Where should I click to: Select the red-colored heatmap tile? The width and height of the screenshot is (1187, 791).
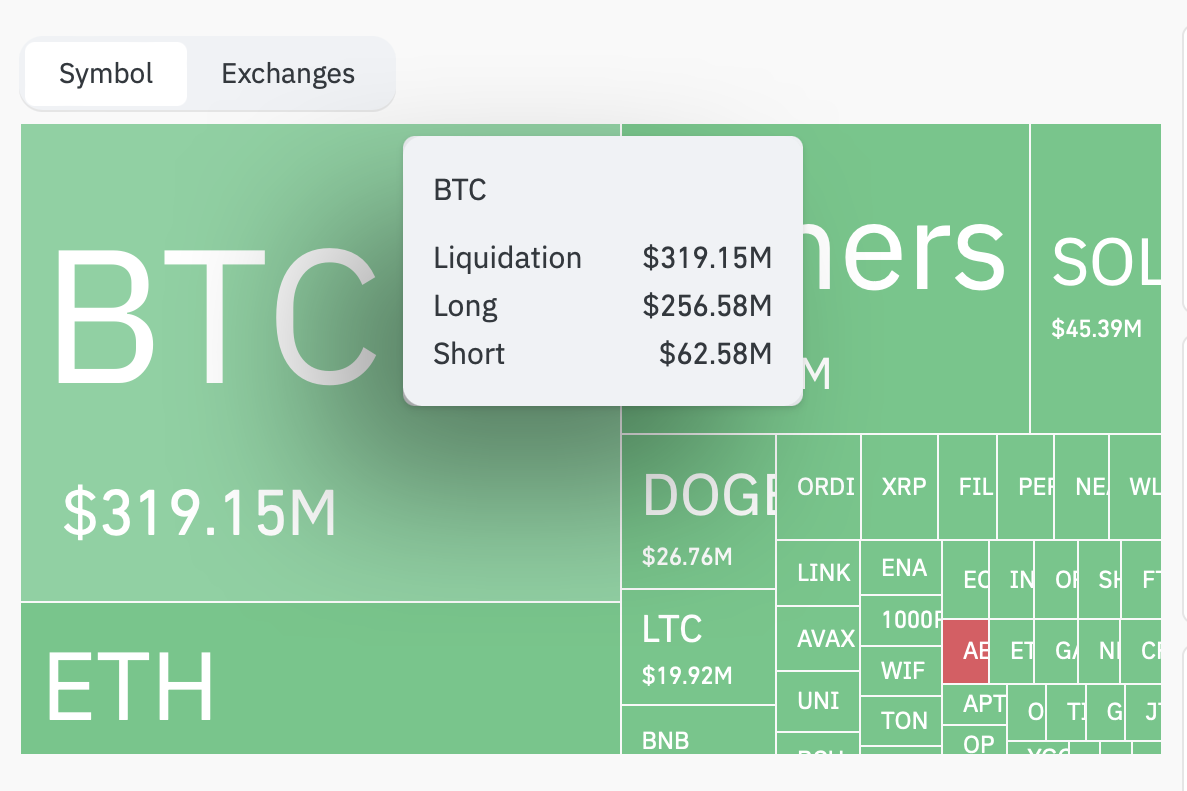click(966, 651)
